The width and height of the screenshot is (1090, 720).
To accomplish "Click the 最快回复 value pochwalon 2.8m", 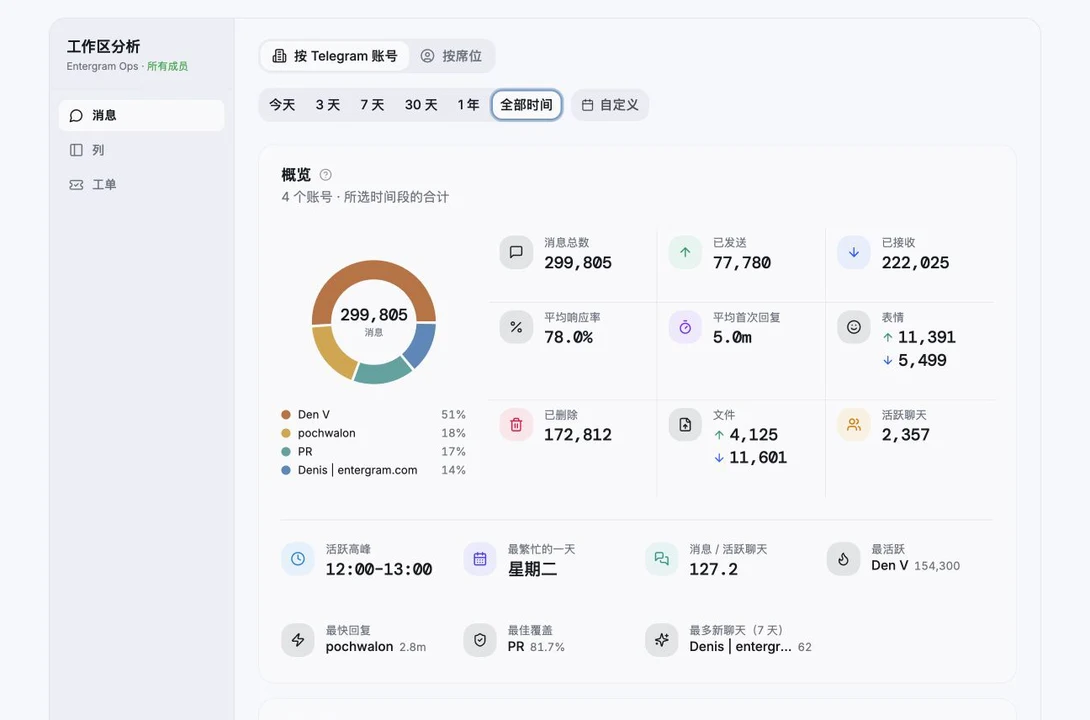I will [x=376, y=646].
